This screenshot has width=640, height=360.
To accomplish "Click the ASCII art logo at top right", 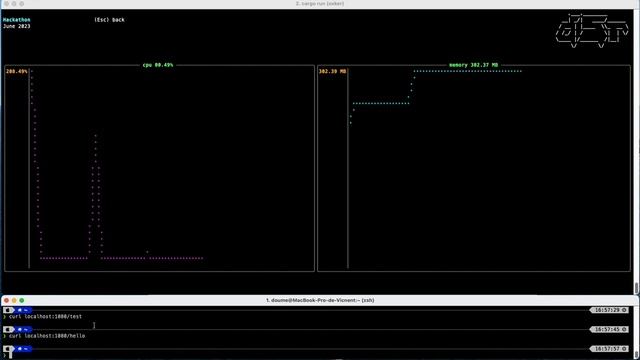I will click(x=591, y=31).
